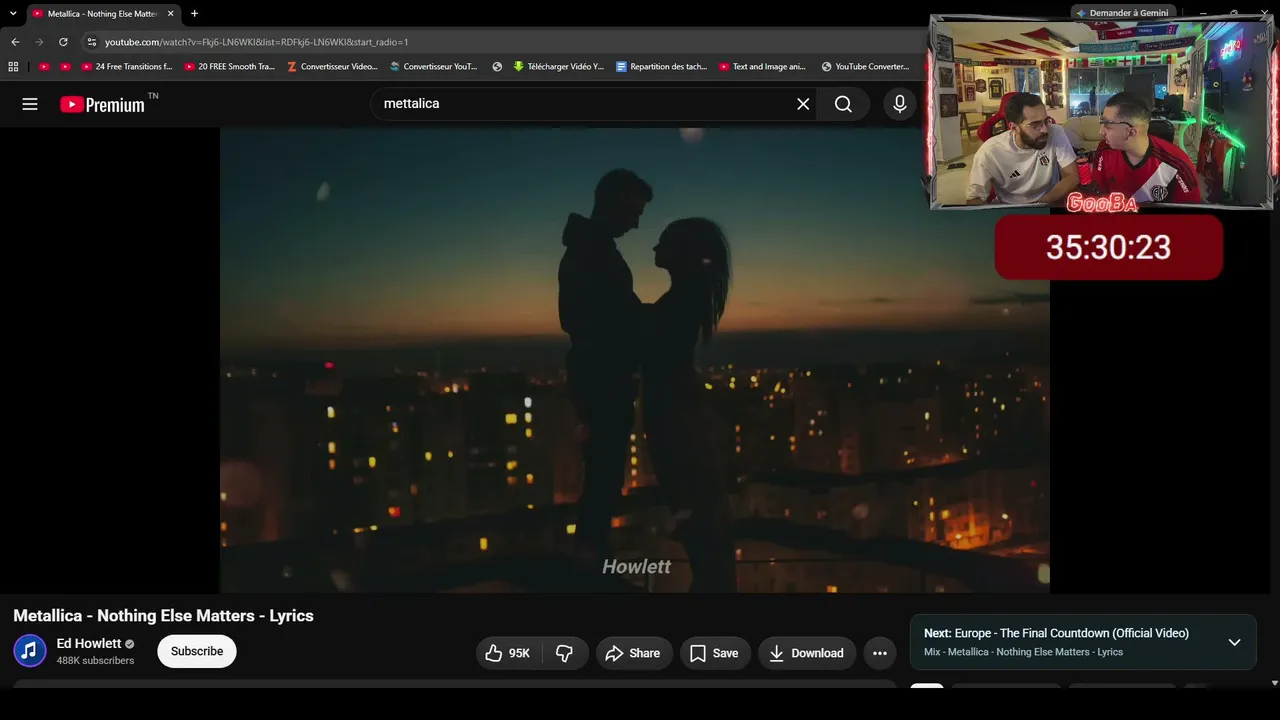Start voice search with microphone

900,104
